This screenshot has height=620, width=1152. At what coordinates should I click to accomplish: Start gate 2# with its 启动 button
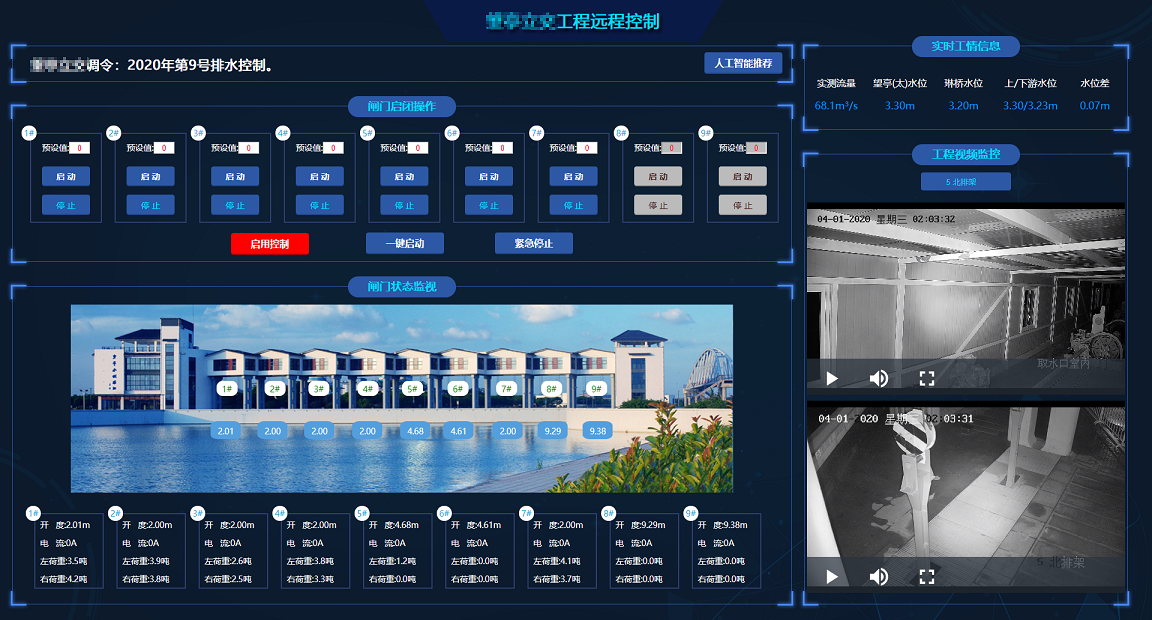pyautogui.click(x=151, y=176)
